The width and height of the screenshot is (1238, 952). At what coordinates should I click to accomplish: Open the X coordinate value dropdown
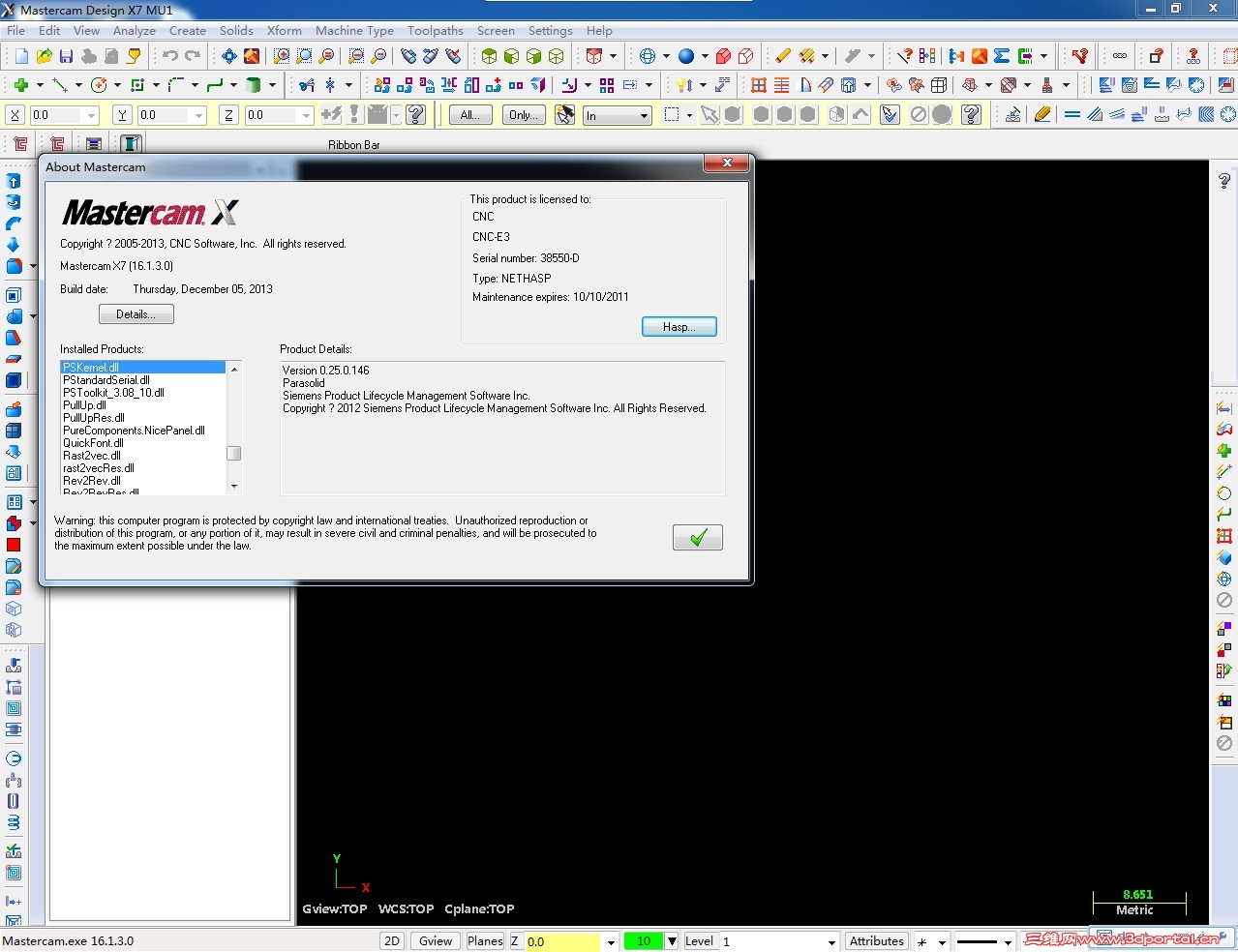[x=92, y=116]
